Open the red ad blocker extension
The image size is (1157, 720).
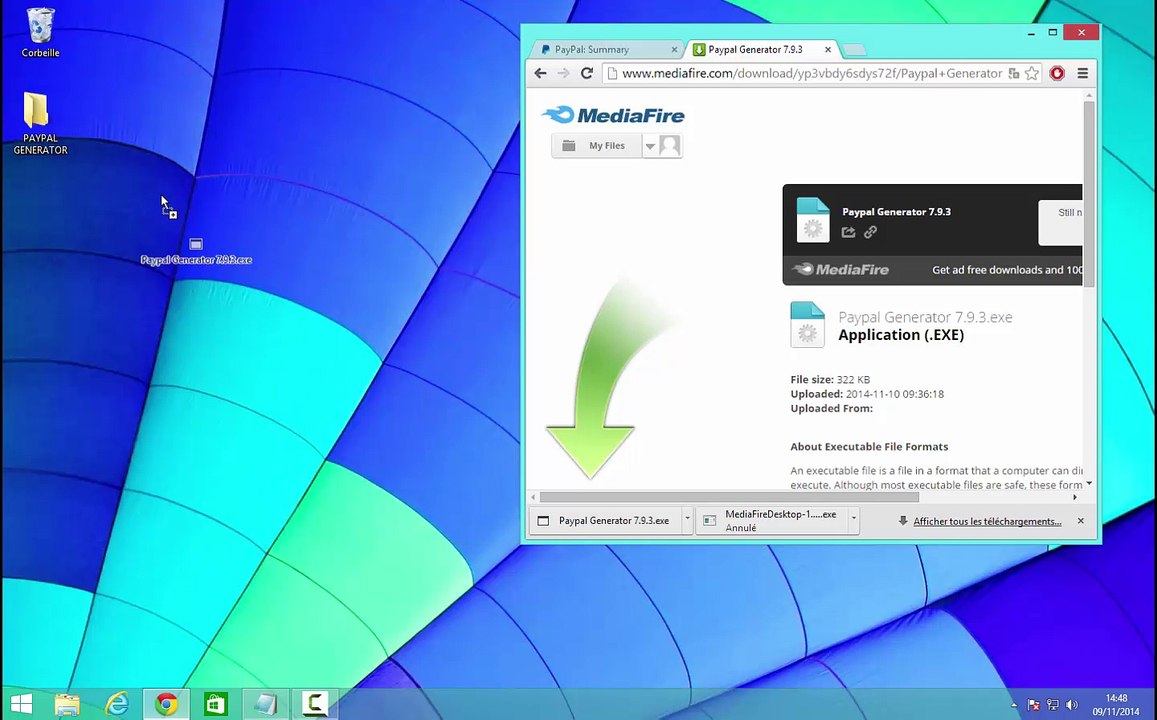1057,73
